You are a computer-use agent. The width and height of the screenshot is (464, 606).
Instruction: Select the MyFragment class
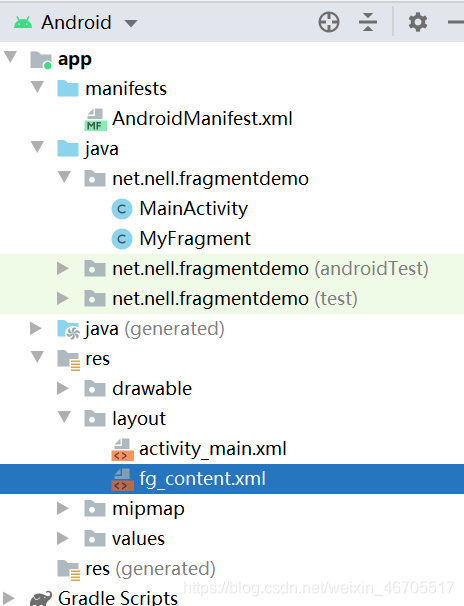coord(195,238)
